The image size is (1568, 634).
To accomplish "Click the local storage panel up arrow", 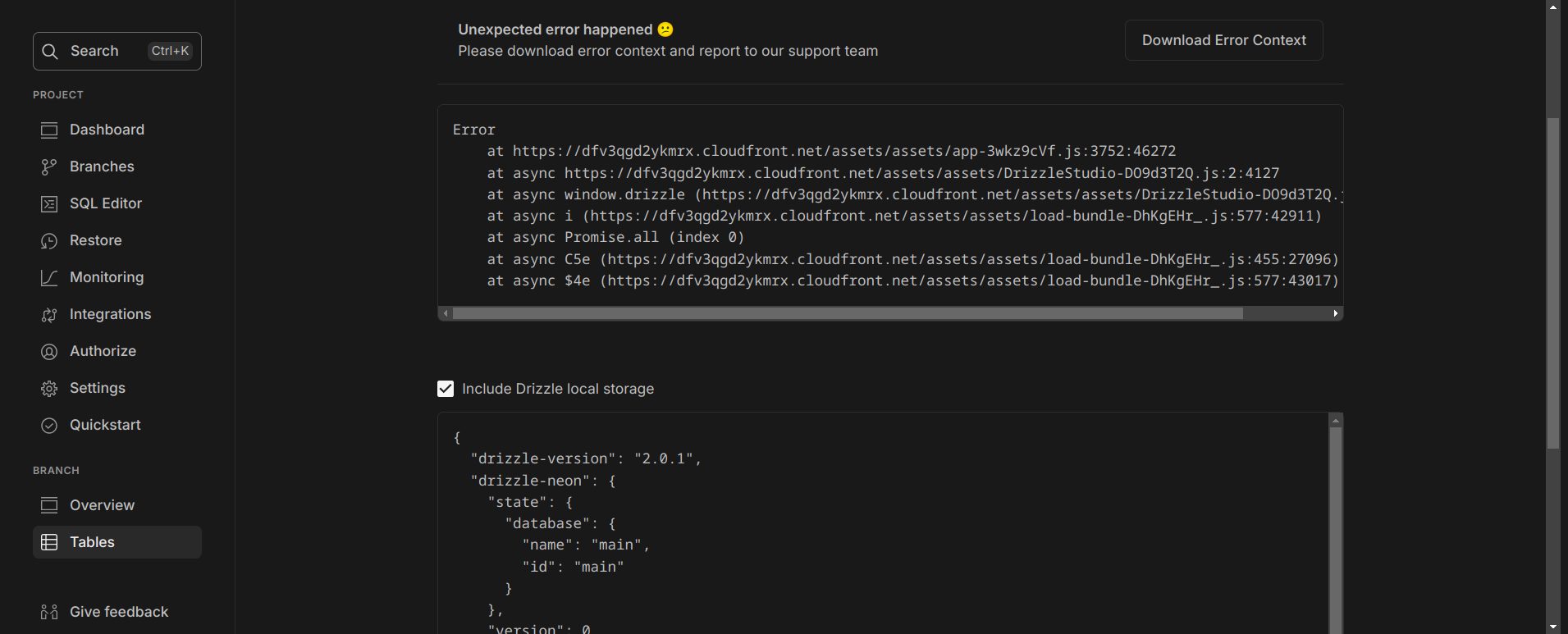I will [x=1336, y=421].
